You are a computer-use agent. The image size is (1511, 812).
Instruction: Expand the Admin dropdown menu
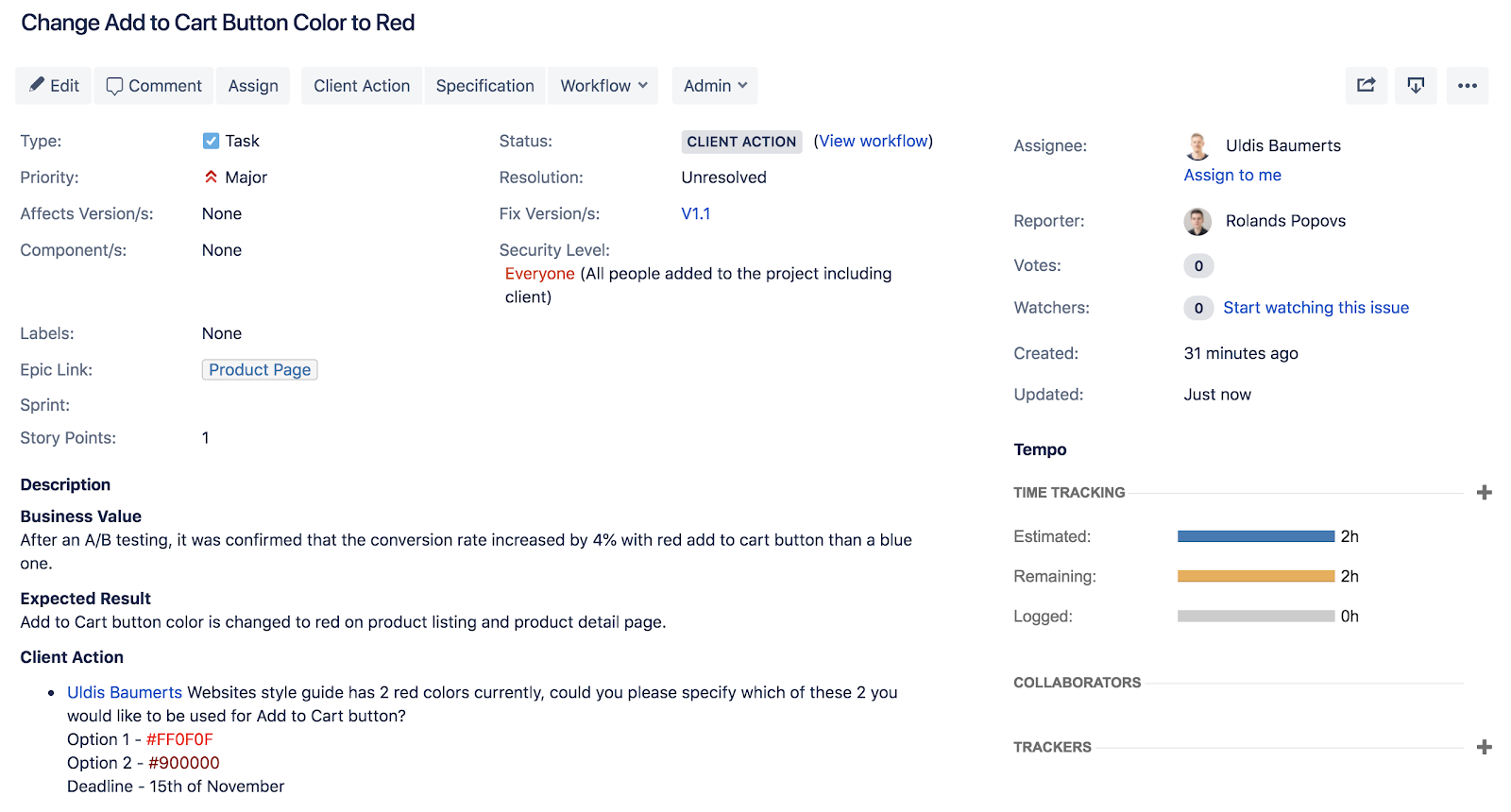[715, 86]
